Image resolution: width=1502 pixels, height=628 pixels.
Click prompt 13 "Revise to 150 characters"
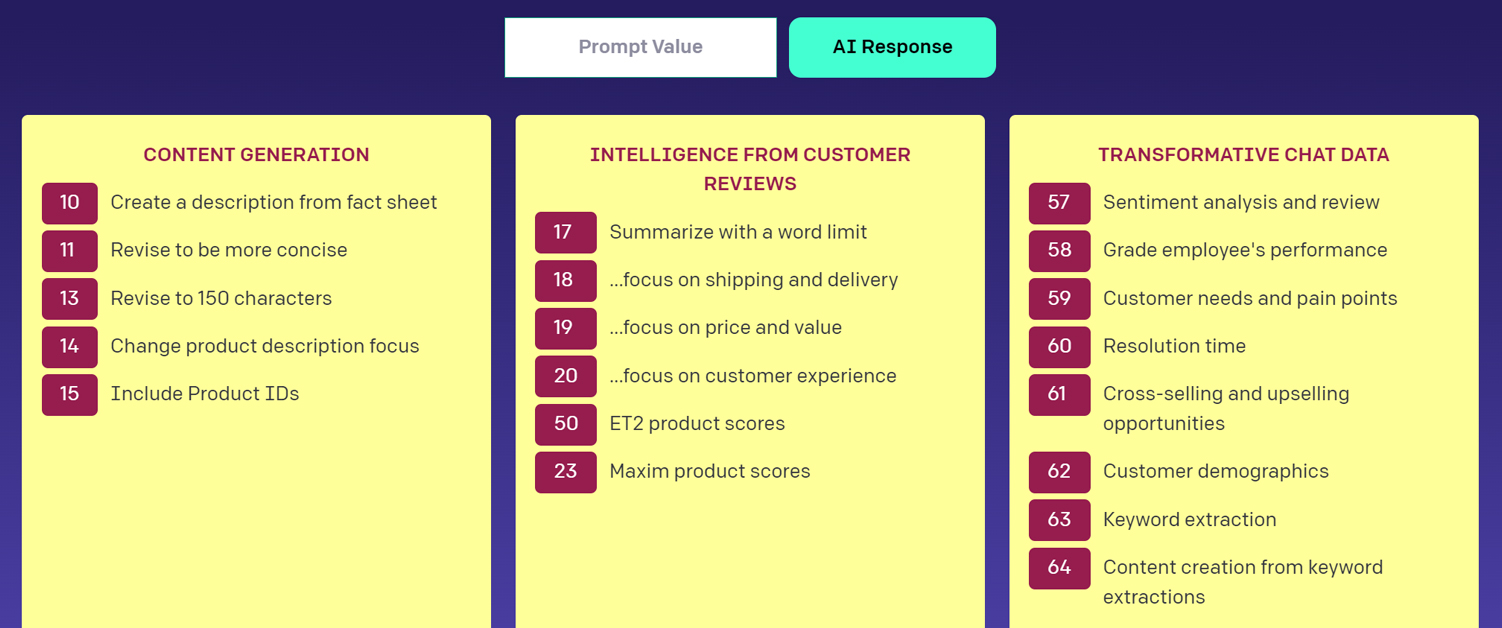click(221, 298)
